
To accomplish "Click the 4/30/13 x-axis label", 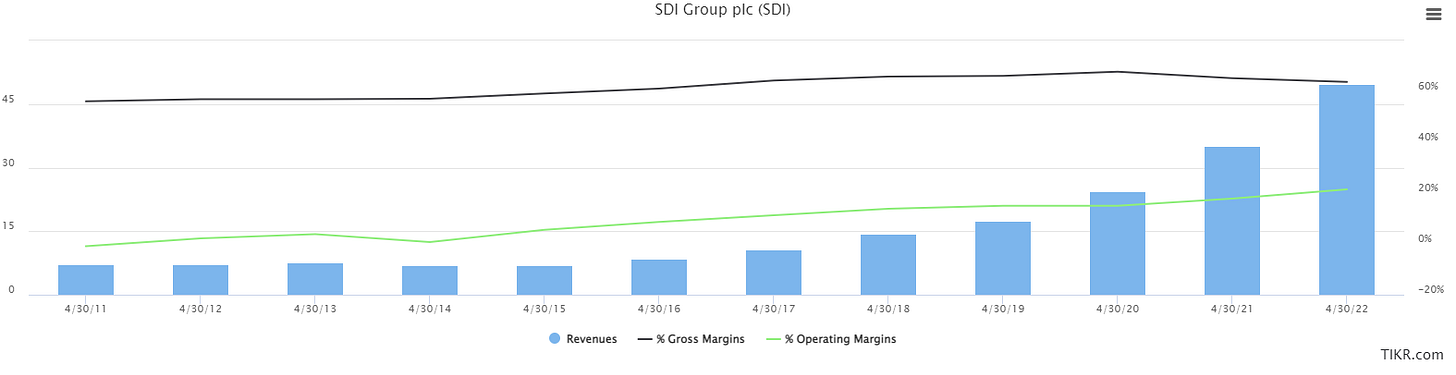I will point(315,309).
